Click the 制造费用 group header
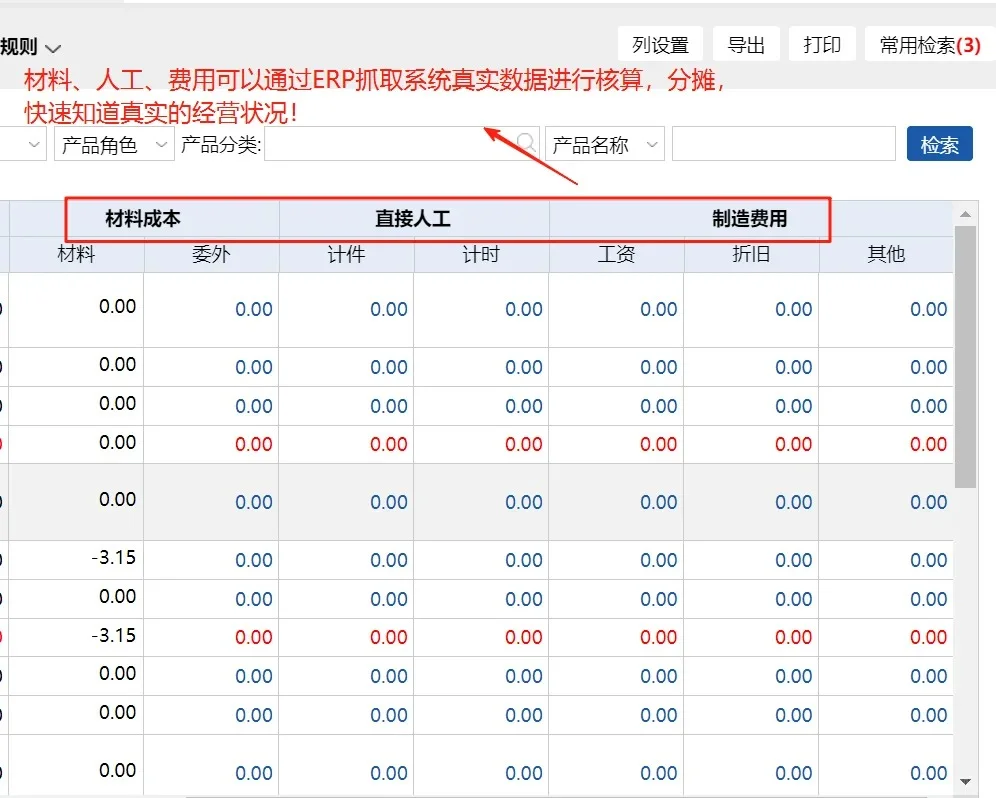The image size is (996, 798). coord(751,219)
